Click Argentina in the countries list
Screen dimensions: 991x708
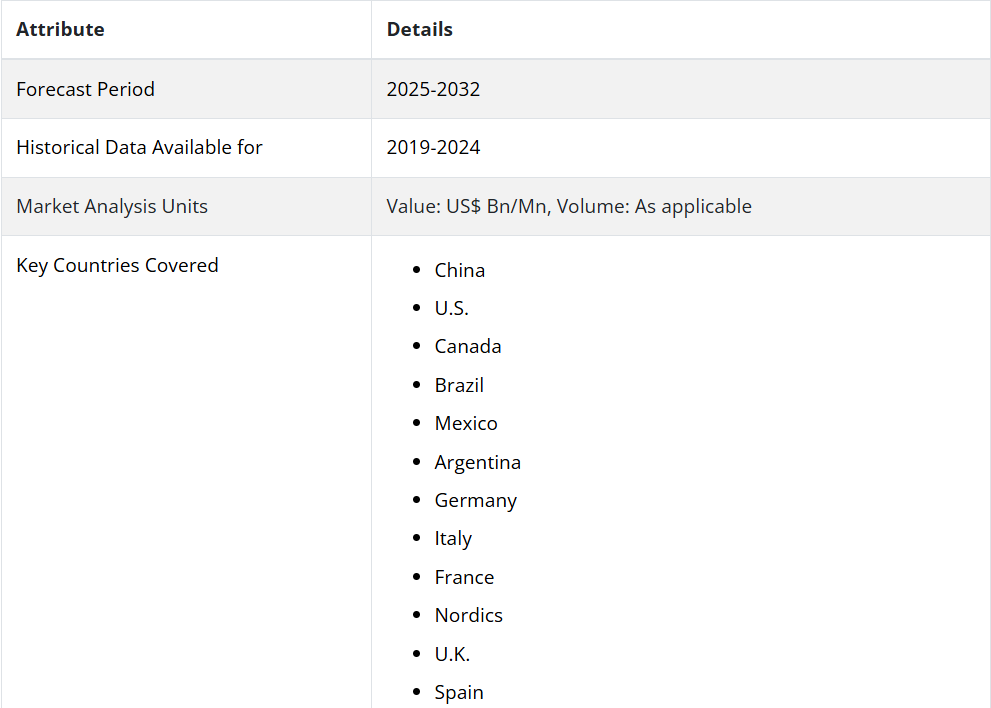(478, 463)
